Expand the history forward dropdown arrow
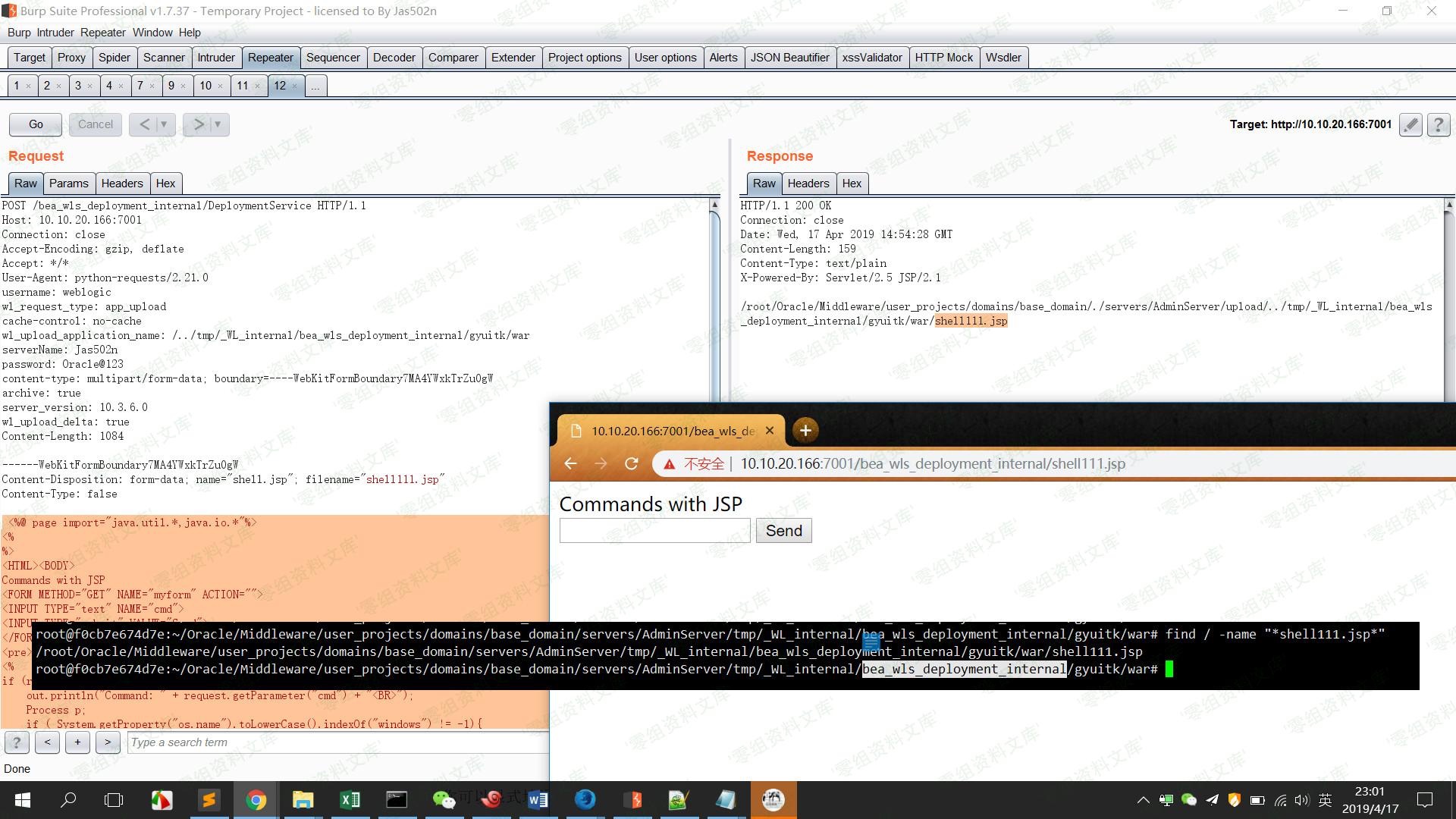1456x819 pixels. (218, 124)
